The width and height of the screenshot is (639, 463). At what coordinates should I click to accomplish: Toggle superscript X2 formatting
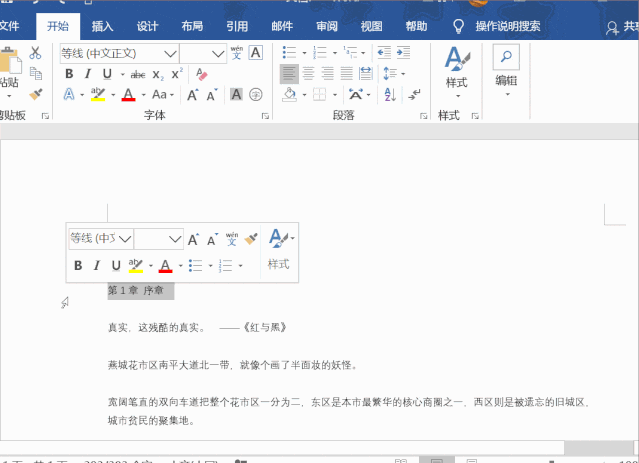pos(177,74)
